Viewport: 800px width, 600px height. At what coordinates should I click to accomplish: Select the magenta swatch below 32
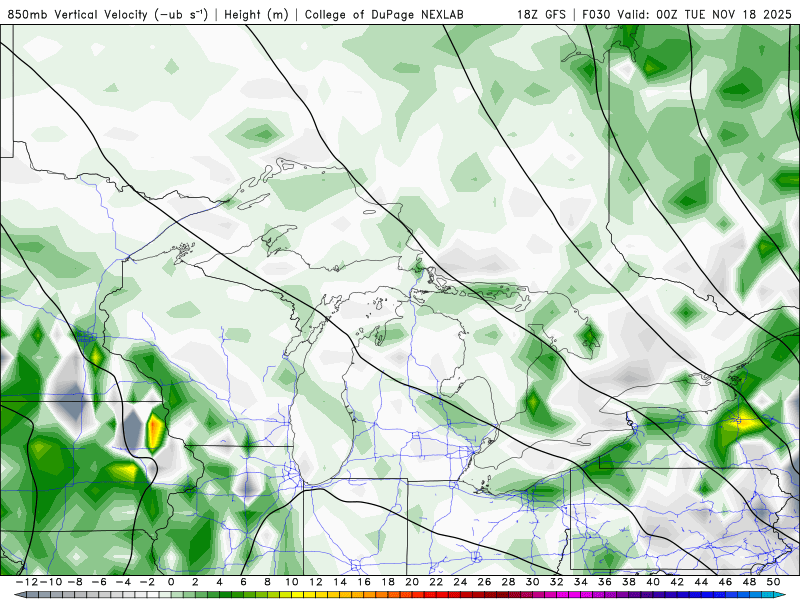point(563,594)
